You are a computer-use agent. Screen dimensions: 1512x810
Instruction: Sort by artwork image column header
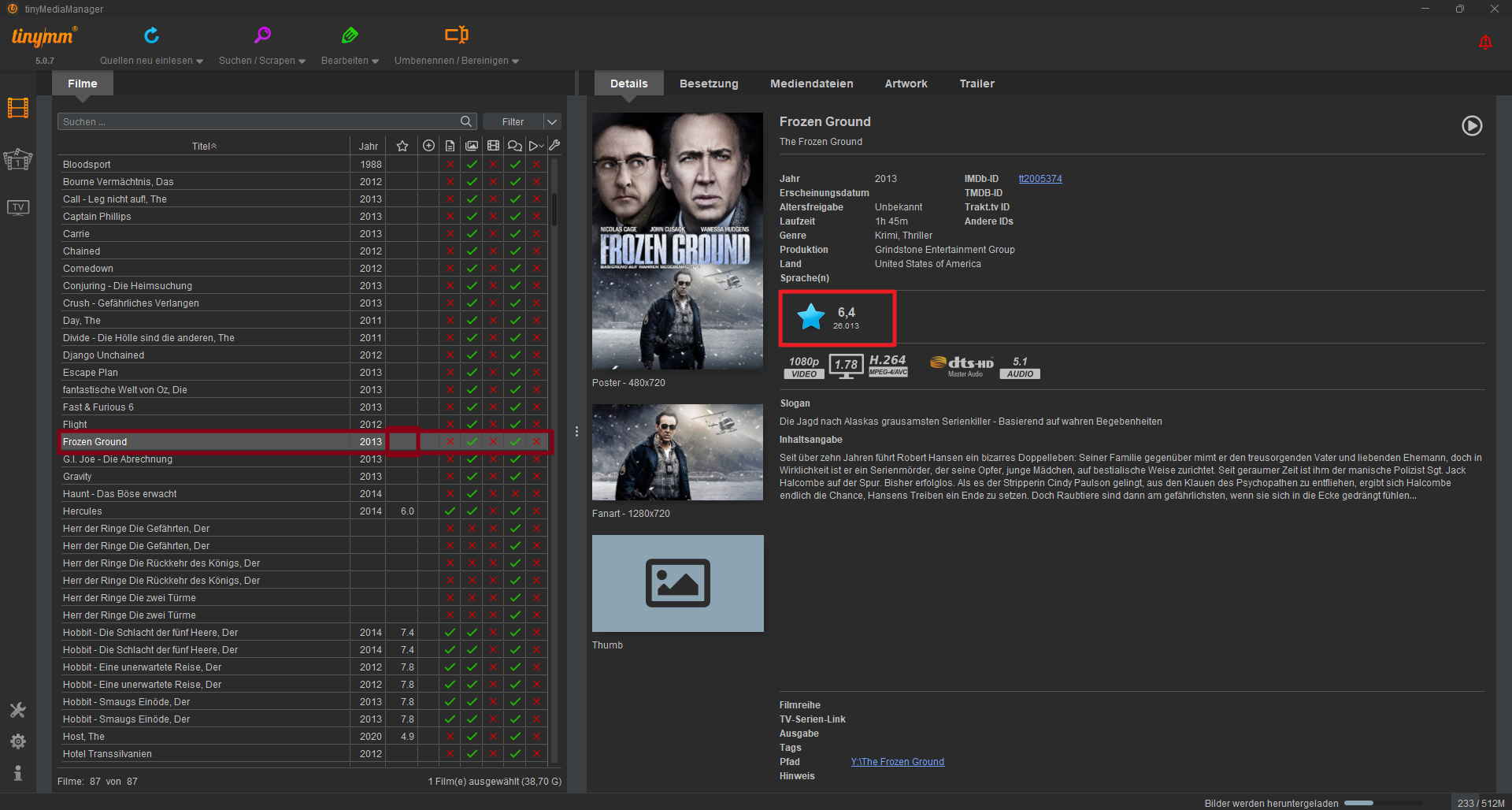pyautogui.click(x=472, y=146)
